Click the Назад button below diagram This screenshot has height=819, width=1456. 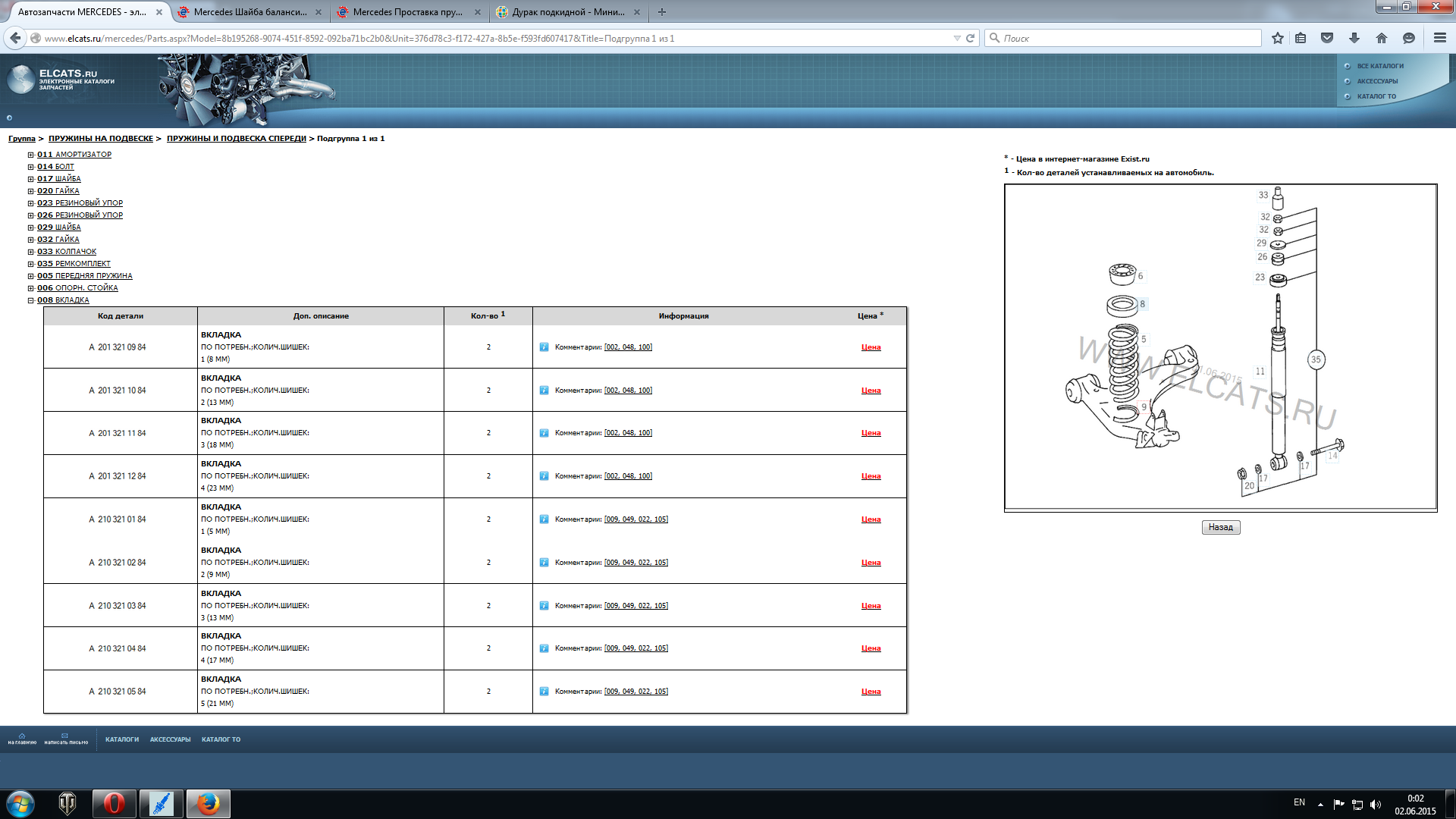tap(1221, 527)
